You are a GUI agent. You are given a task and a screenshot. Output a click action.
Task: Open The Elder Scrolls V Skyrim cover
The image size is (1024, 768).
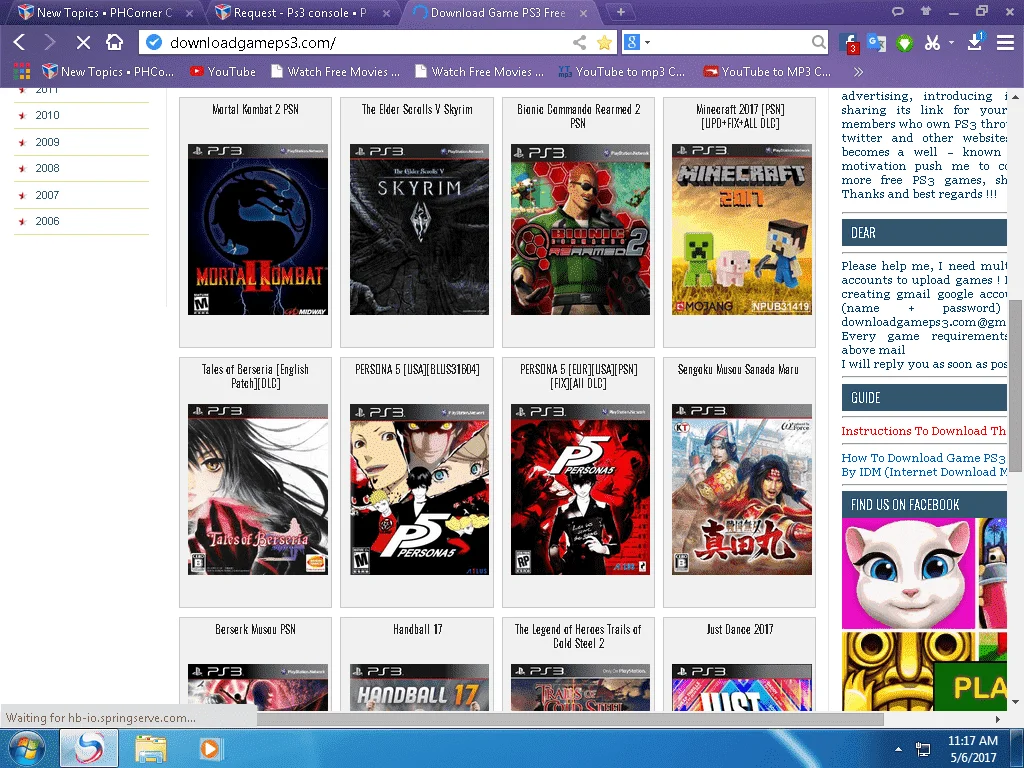[x=419, y=229]
